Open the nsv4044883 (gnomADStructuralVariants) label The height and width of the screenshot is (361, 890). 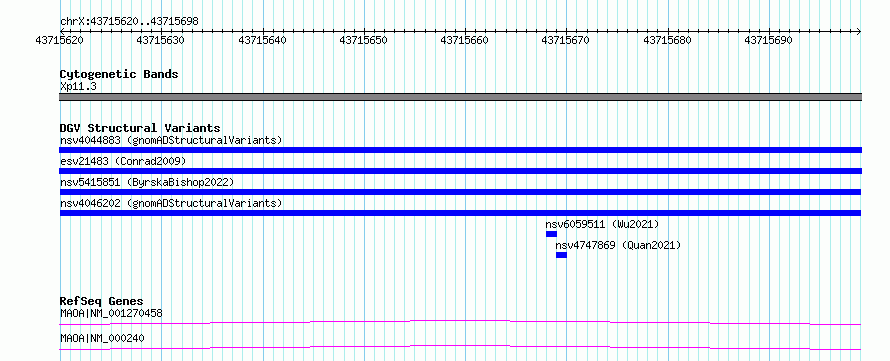coord(171,140)
